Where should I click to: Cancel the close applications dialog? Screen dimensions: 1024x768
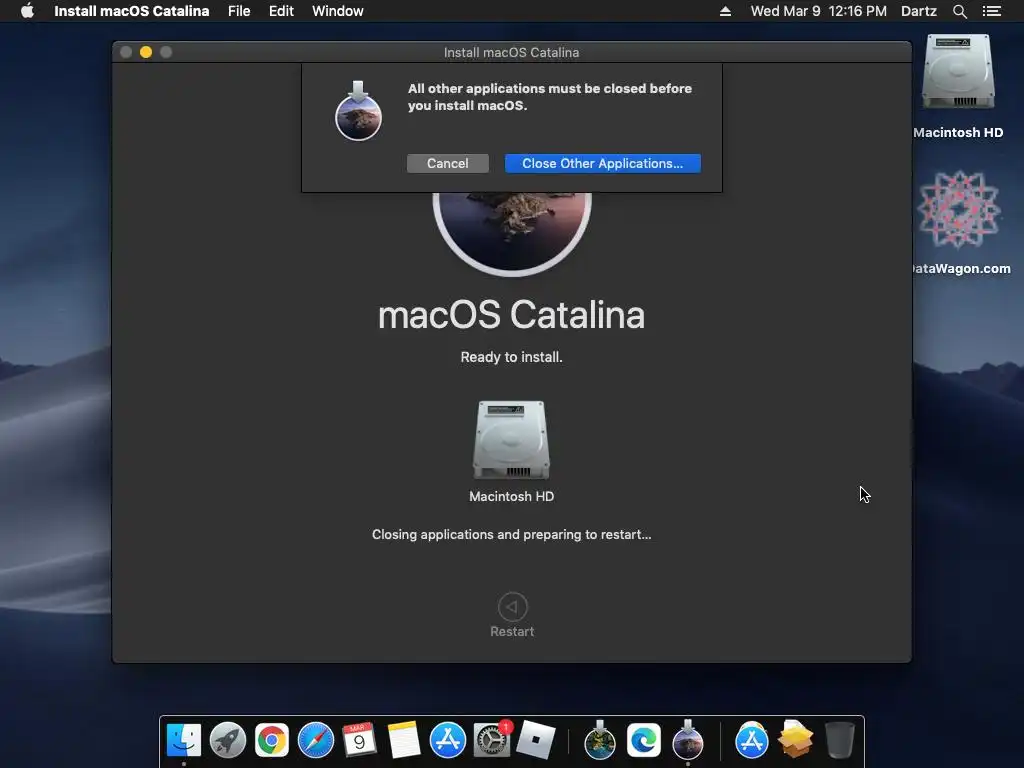click(447, 163)
